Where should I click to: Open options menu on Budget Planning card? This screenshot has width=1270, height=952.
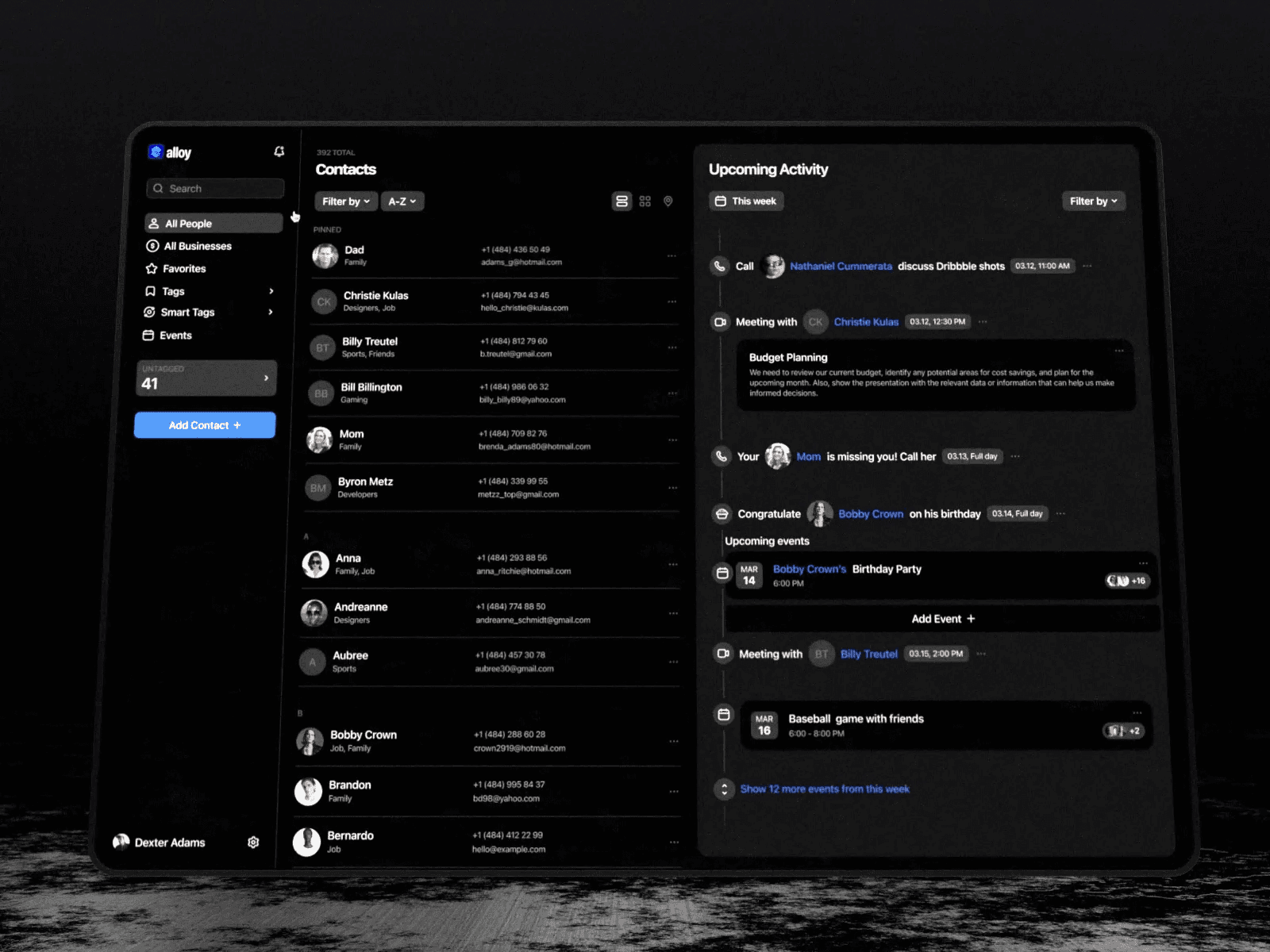tap(1119, 350)
